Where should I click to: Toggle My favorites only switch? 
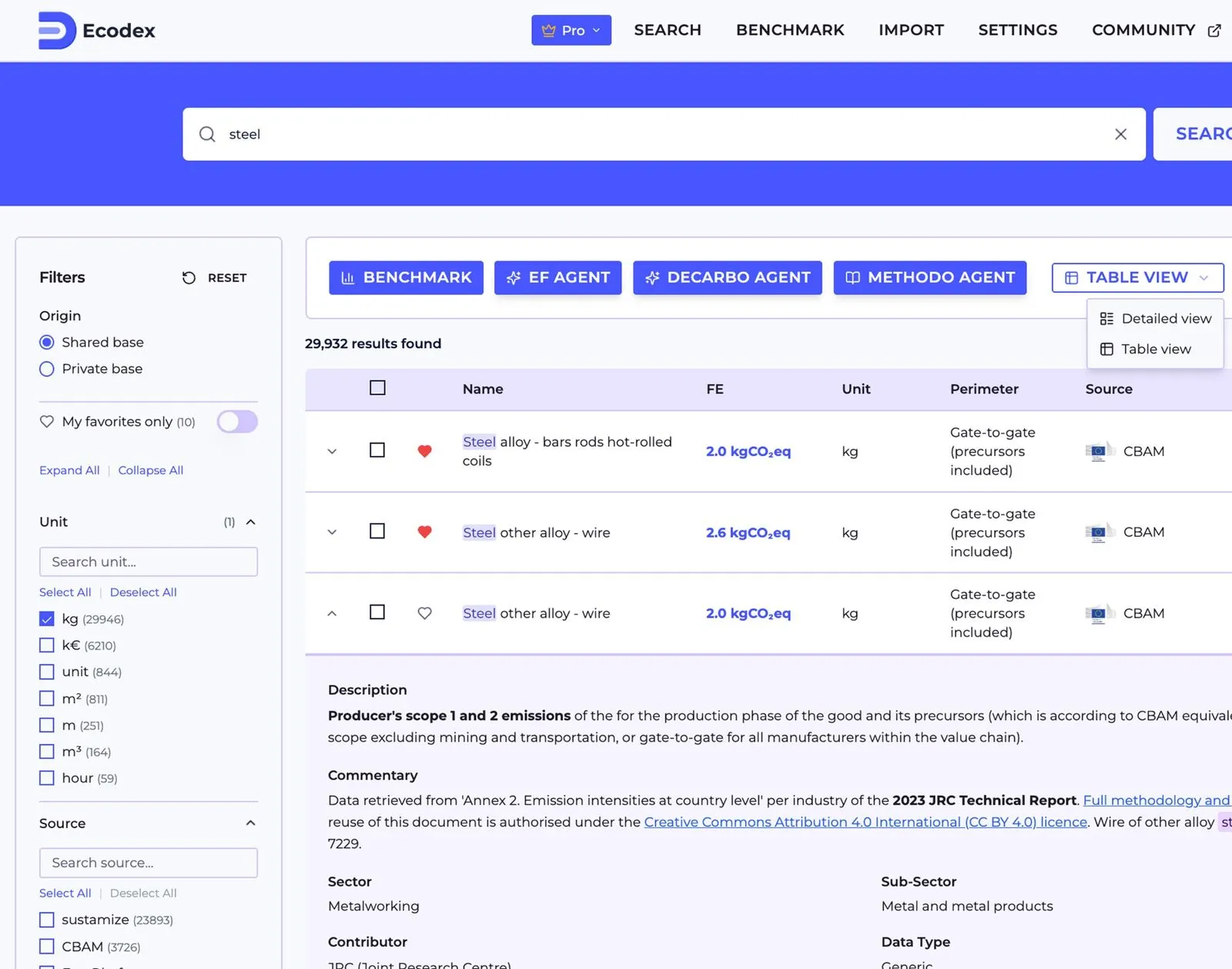(x=237, y=421)
